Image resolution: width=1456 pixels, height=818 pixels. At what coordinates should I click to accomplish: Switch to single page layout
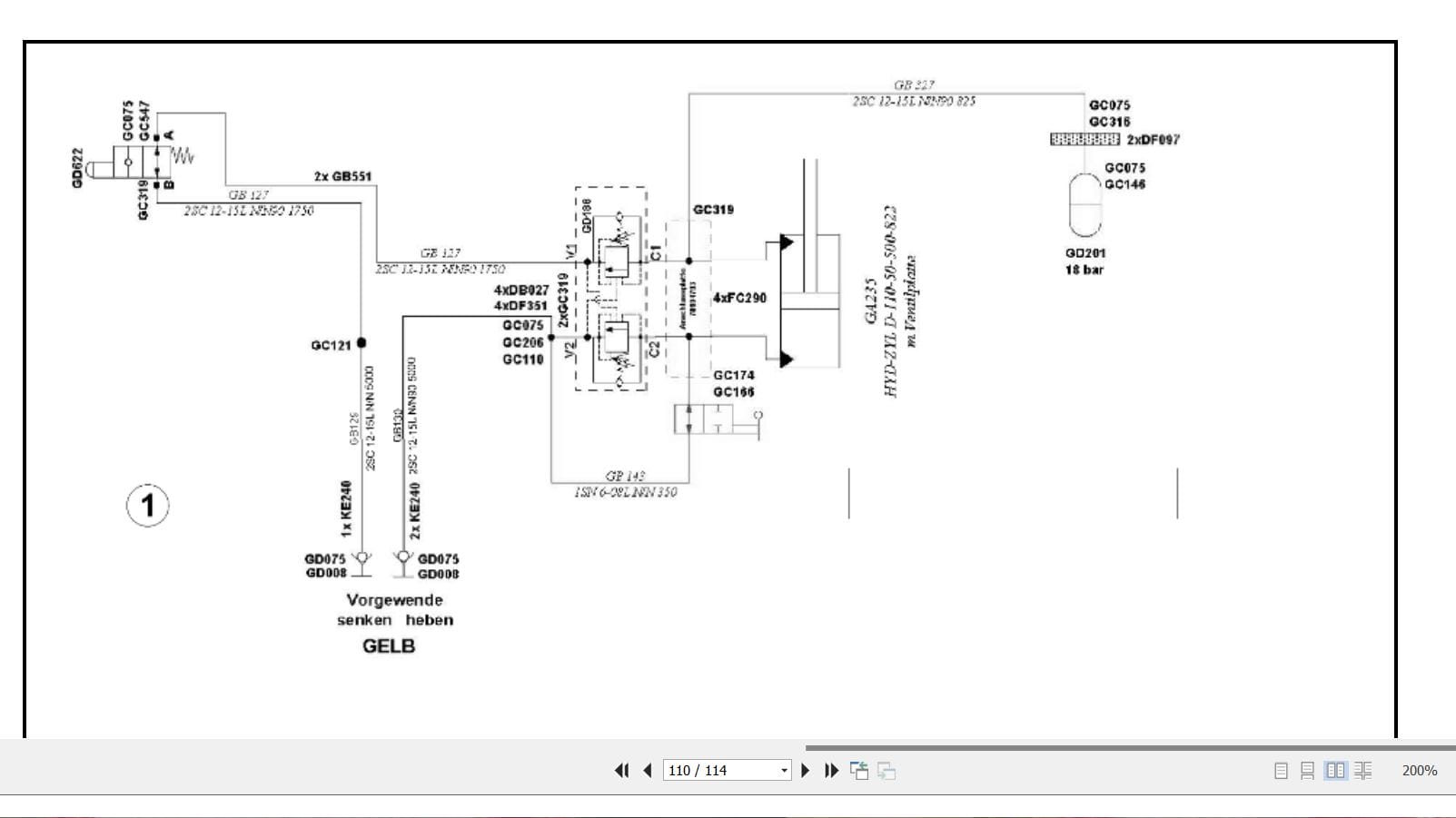(1281, 771)
